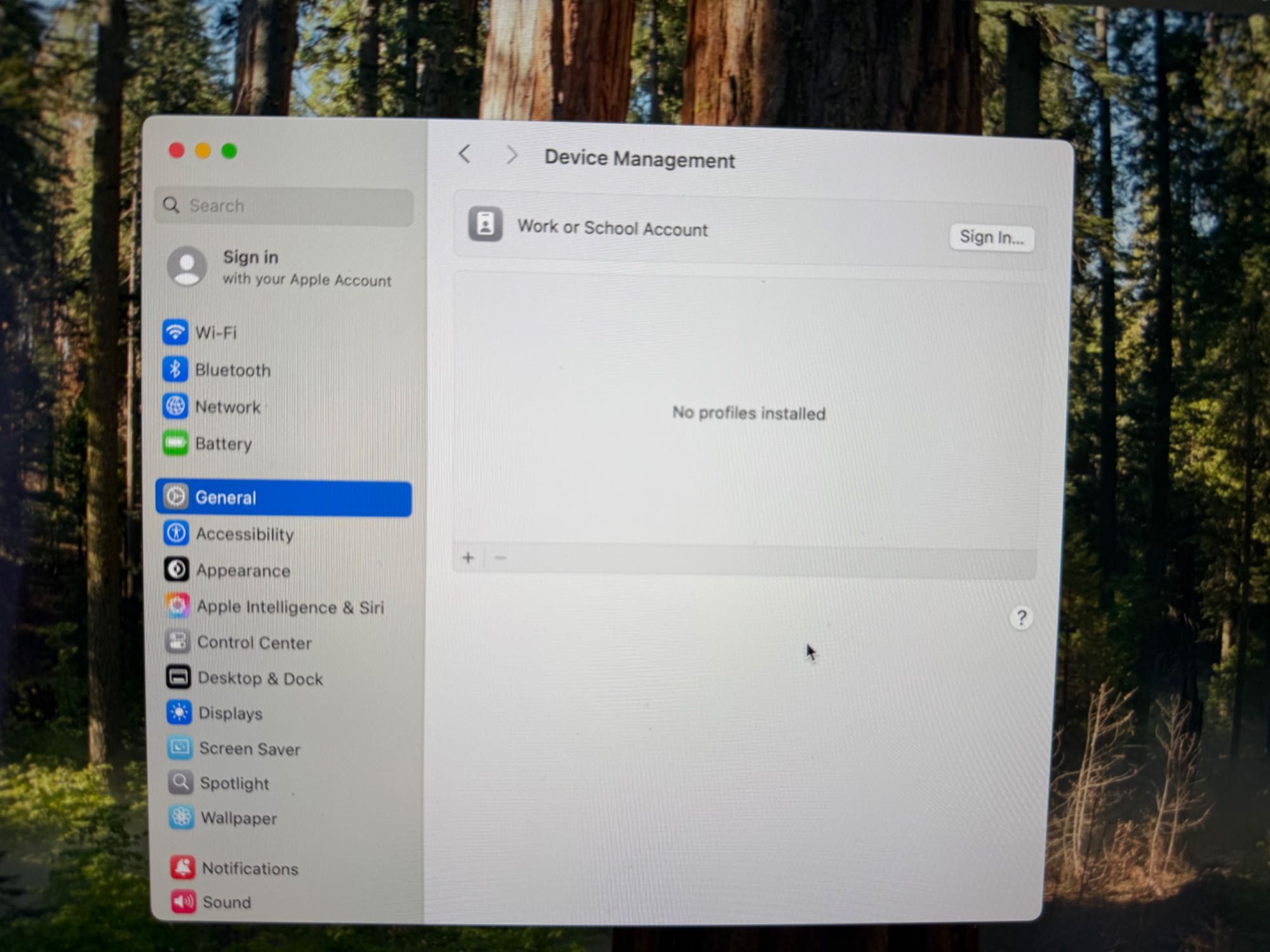
Task: Click the Desktop & Dock icon
Action: click(x=178, y=677)
